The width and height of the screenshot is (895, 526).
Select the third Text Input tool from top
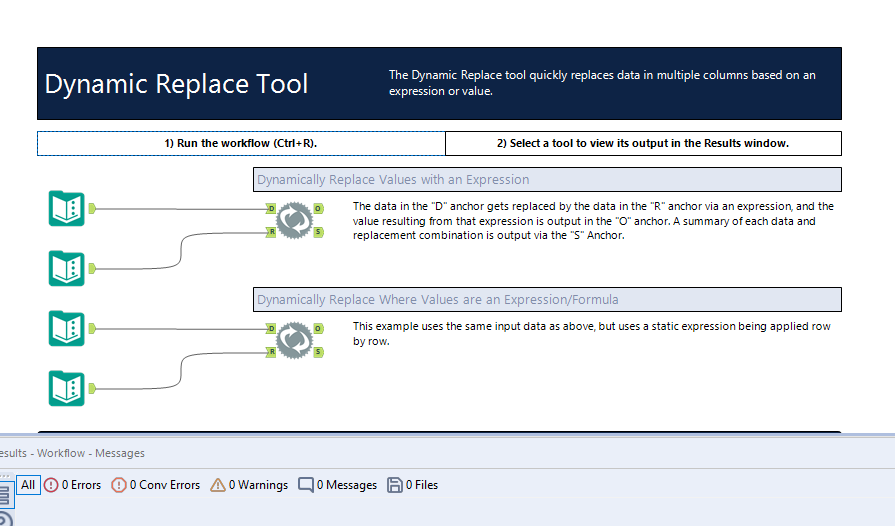[x=67, y=328]
